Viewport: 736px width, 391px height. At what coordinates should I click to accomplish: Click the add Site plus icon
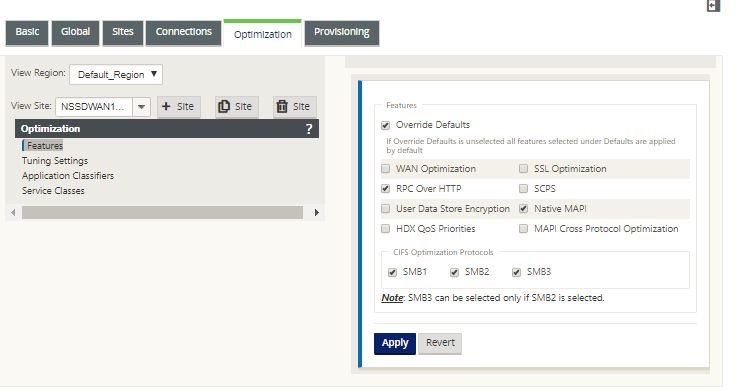pos(166,107)
